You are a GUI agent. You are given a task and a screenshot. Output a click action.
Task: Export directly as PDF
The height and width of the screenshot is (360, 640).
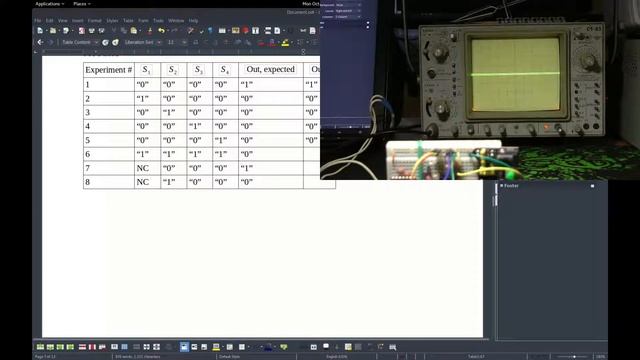coord(82,31)
